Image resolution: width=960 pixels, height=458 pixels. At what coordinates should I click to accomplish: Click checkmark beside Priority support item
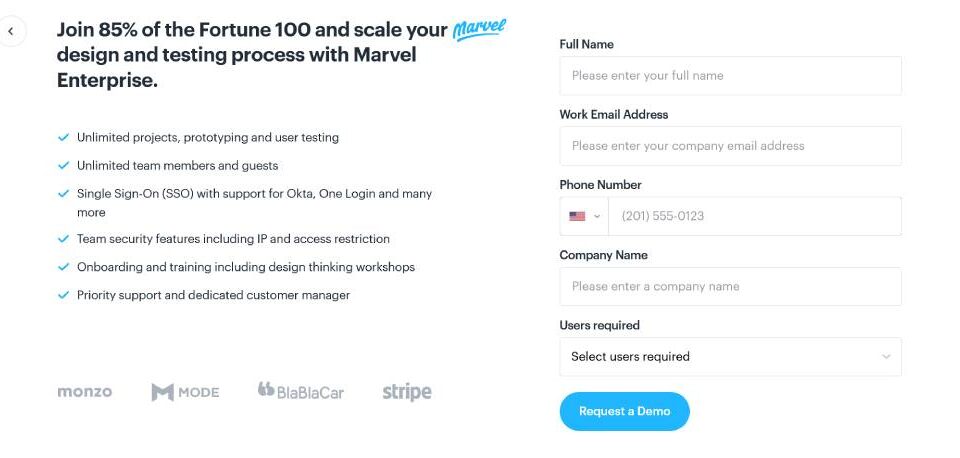pyautogui.click(x=64, y=295)
